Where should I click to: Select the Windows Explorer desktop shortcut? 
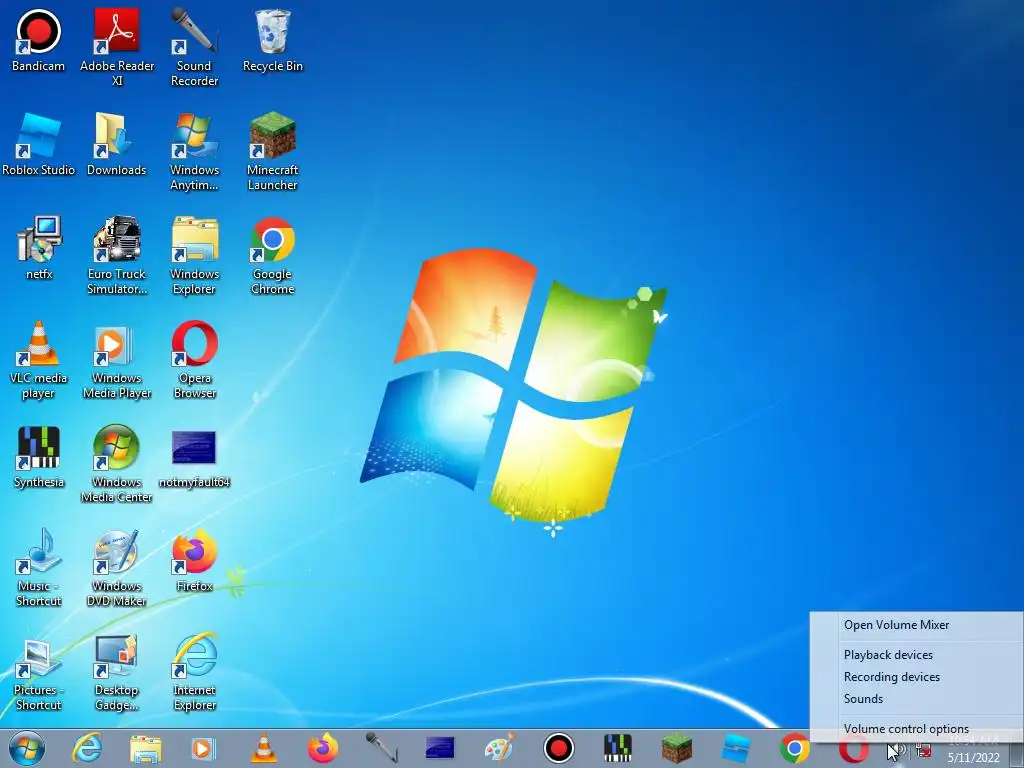pos(195,256)
